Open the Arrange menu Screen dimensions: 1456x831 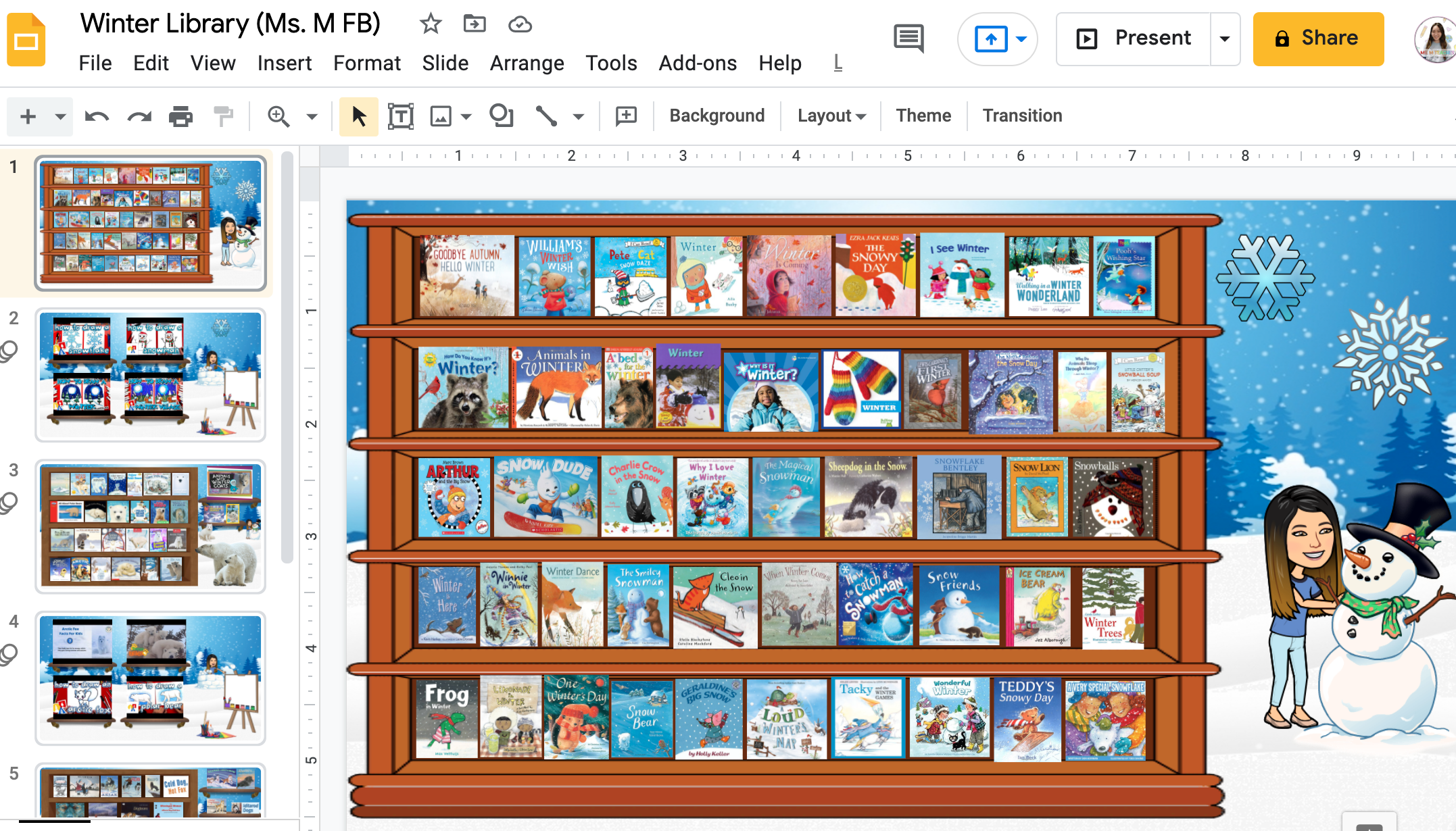[x=527, y=64]
